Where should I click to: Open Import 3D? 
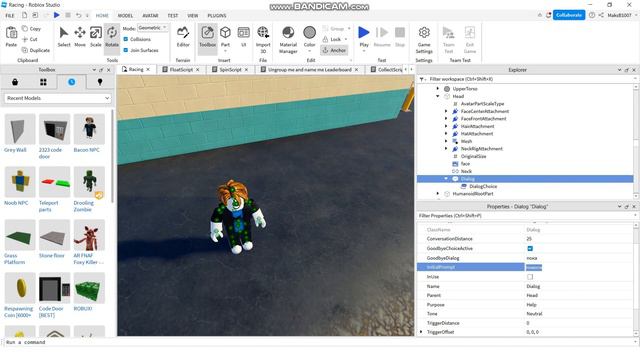[263, 39]
